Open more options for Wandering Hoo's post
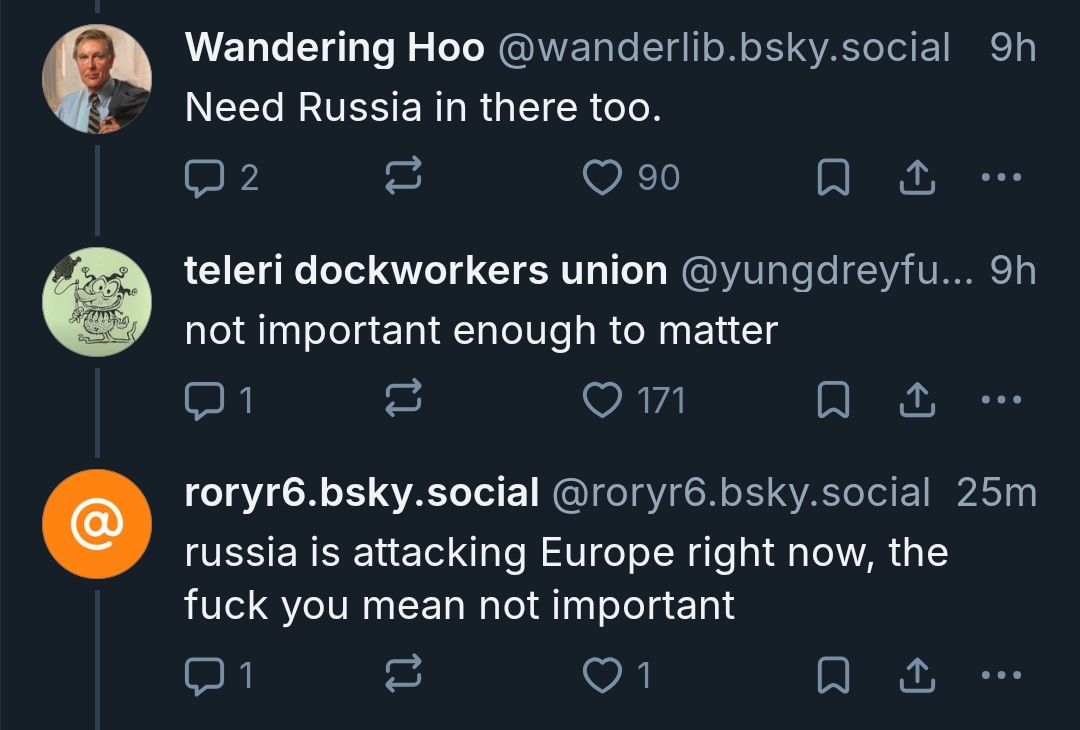Viewport: 1080px width, 730px height. click(x=1001, y=178)
